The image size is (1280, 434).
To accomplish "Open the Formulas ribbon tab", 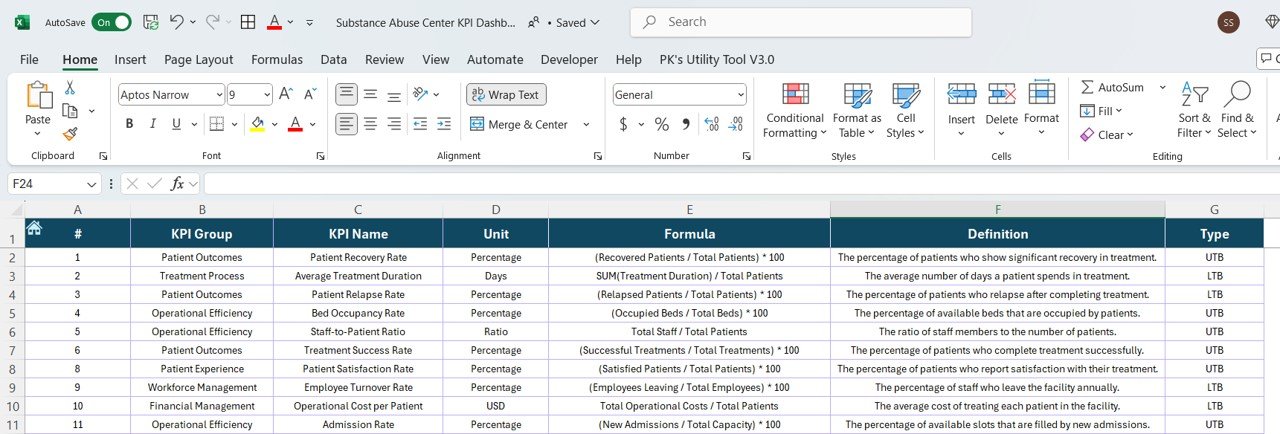I will (277, 60).
